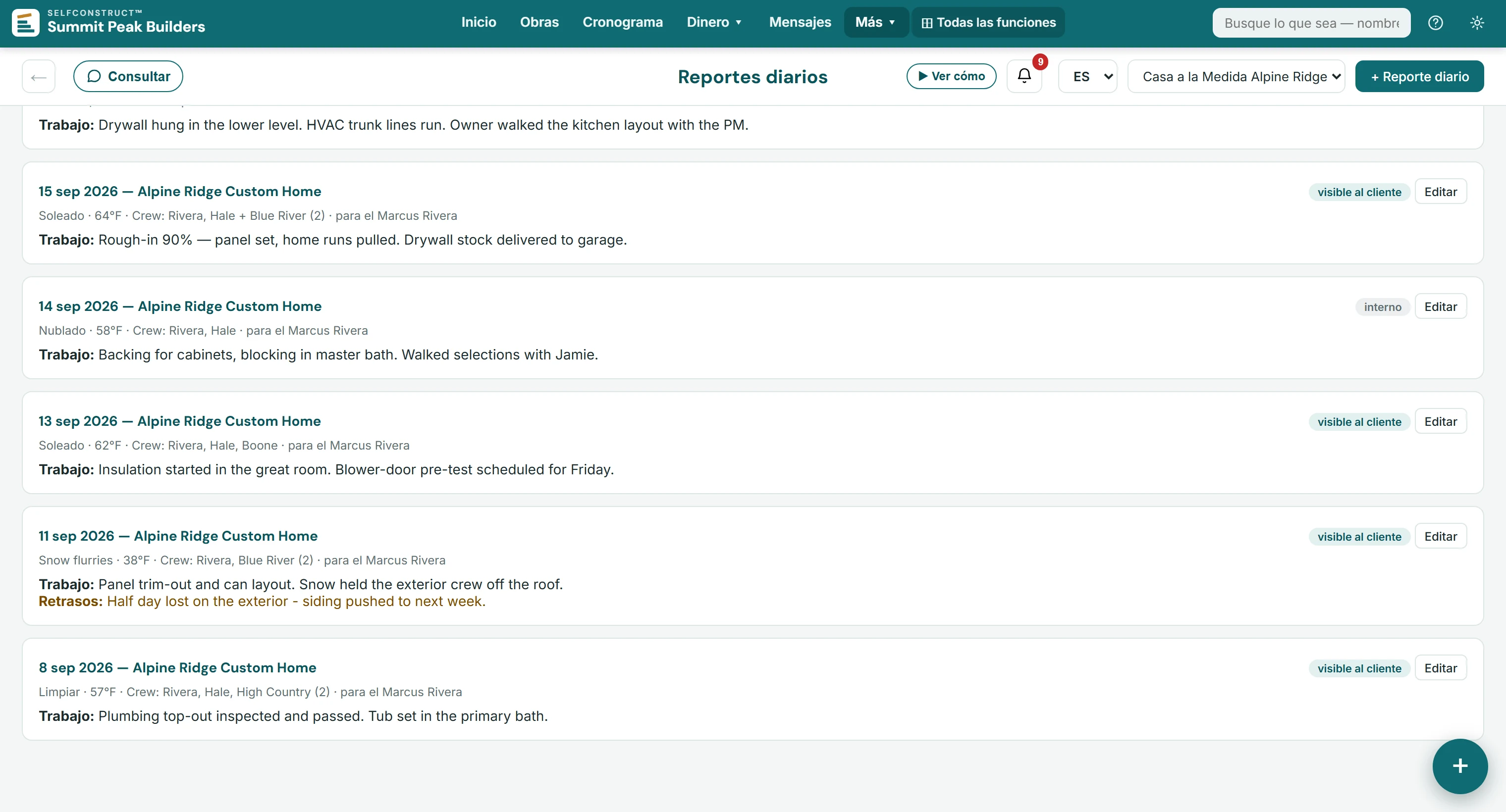Expand the Dinero dropdown menu
This screenshot has width=1506, height=812.
tap(714, 22)
